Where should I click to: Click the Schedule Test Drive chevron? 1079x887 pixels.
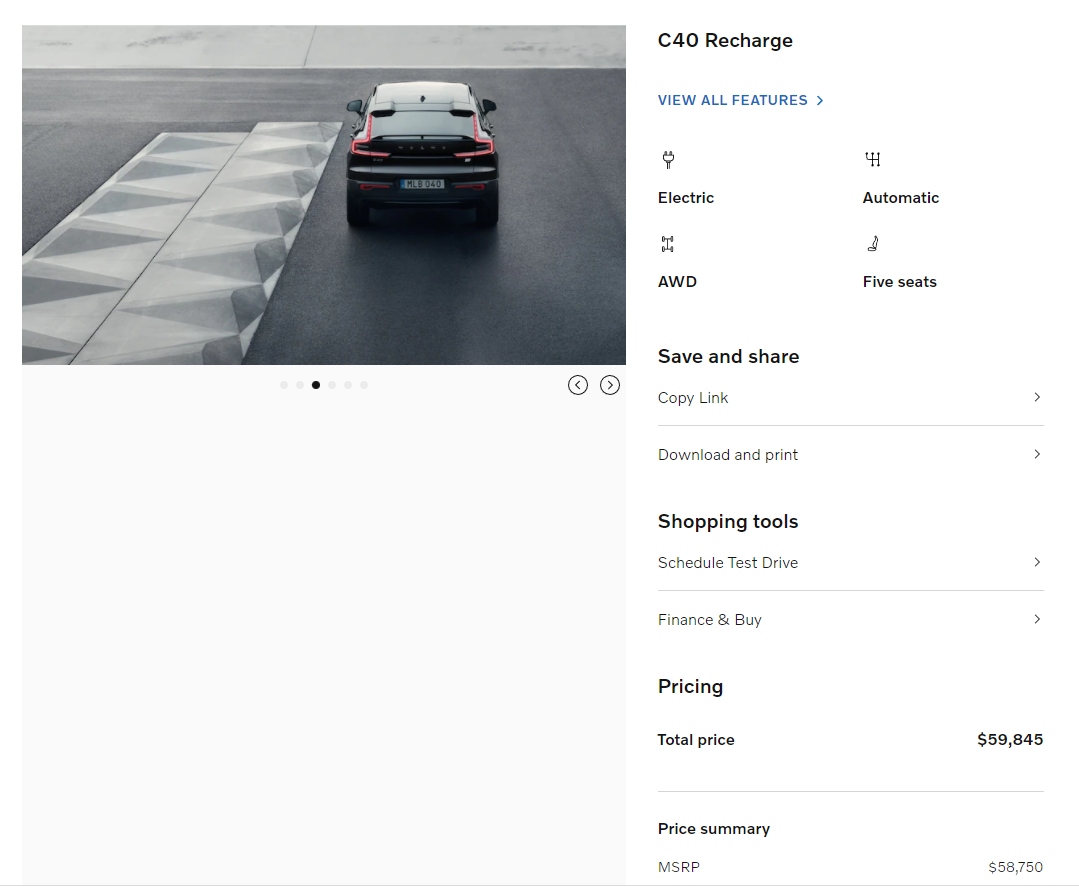coord(1037,562)
